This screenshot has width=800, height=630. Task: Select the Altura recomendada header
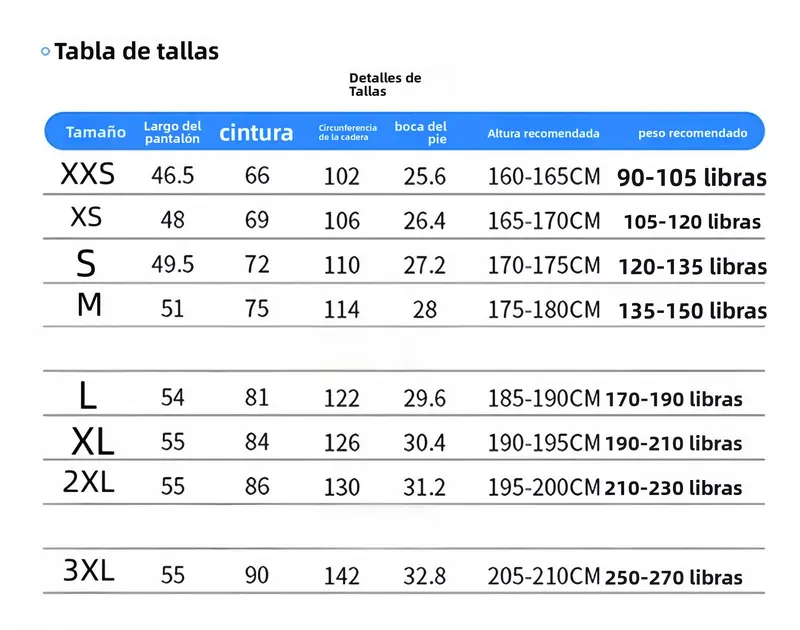[543, 134]
